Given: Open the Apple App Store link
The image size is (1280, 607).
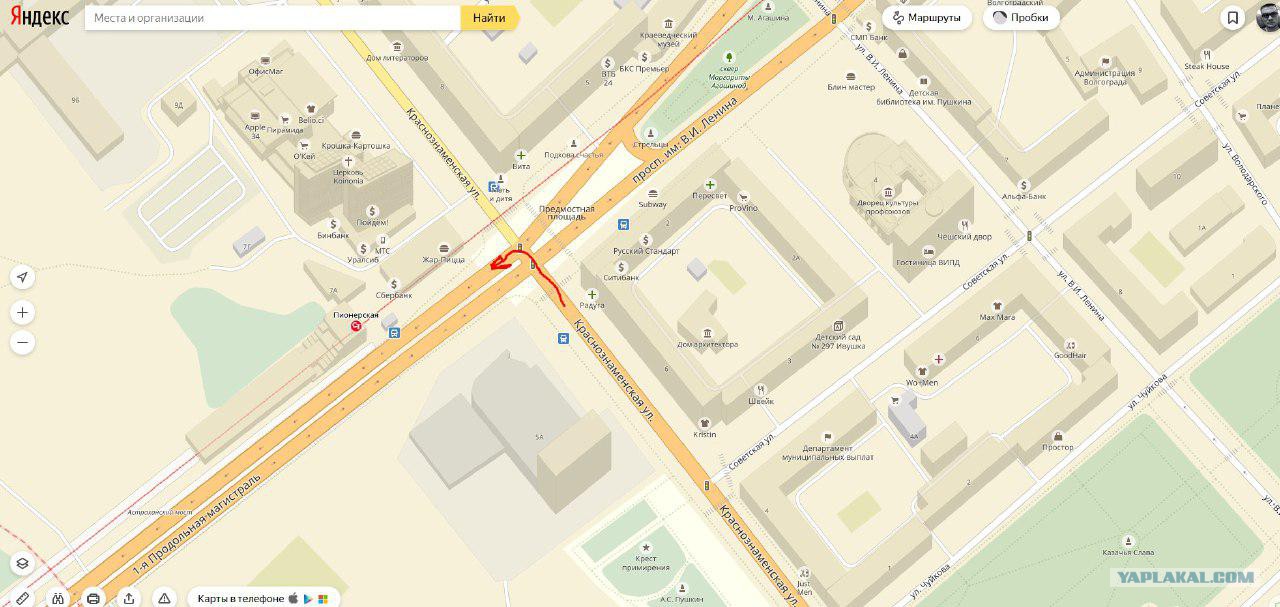Looking at the screenshot, I should (294, 598).
